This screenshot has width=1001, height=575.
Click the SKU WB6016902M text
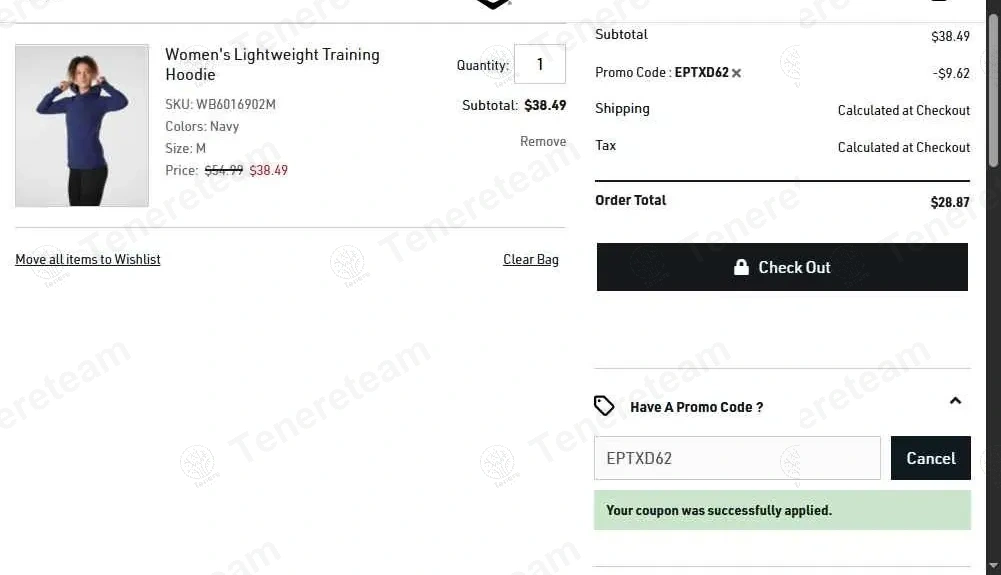(x=220, y=104)
